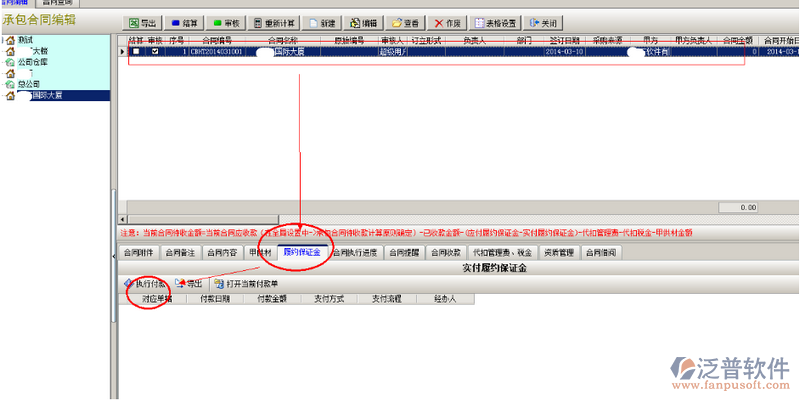Click the 经办人 column header
Screen dimensions: 800x401
click(445, 299)
